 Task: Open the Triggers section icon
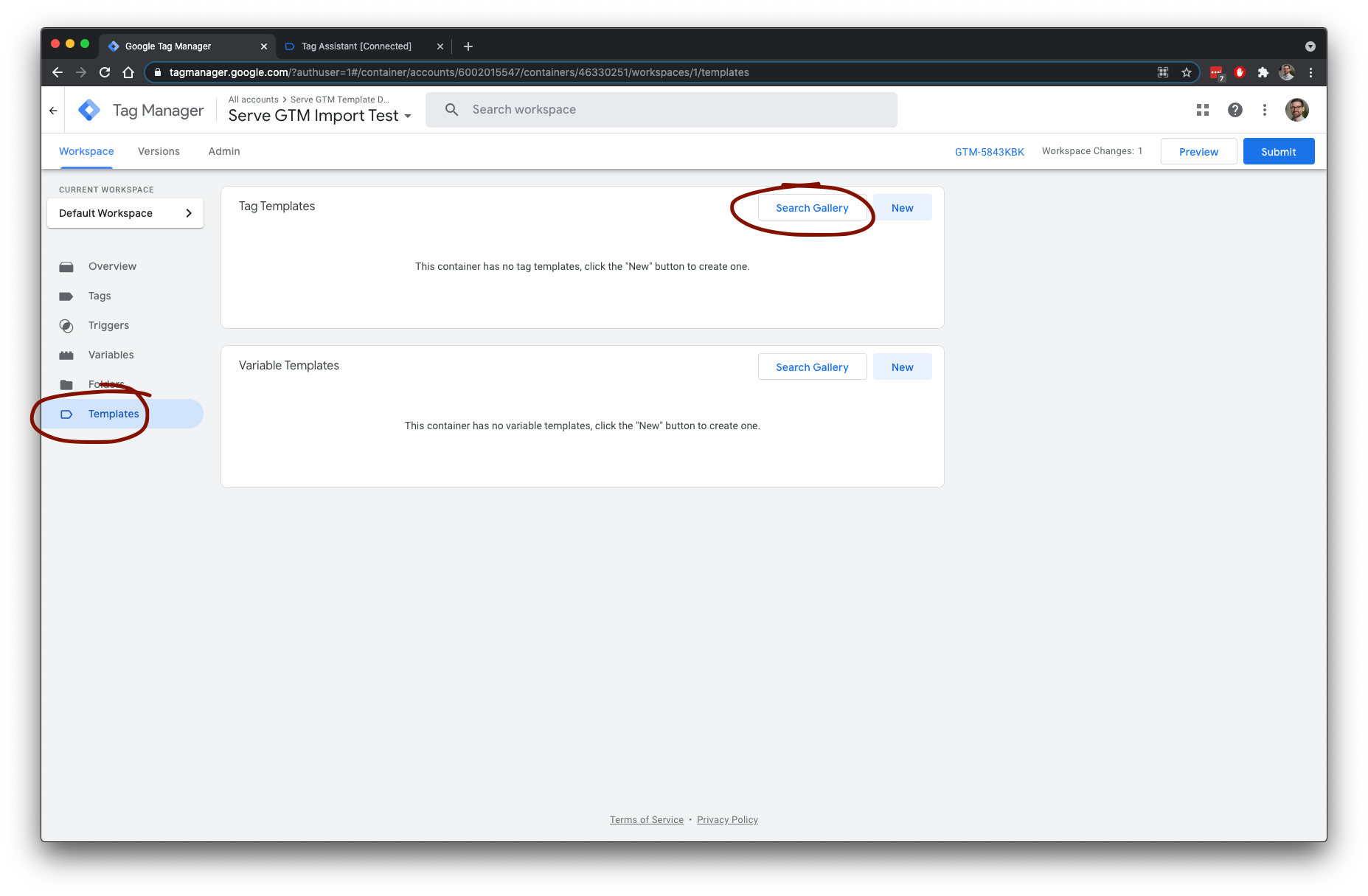67,325
